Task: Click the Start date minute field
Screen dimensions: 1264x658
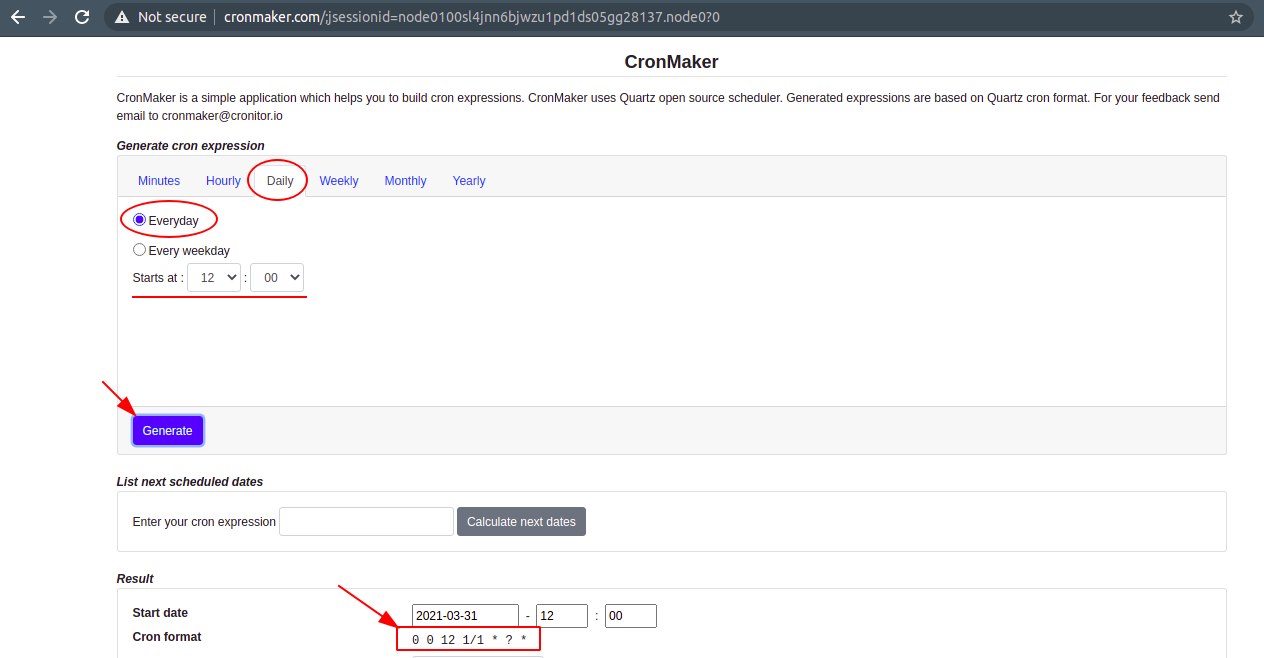Action: click(631, 616)
